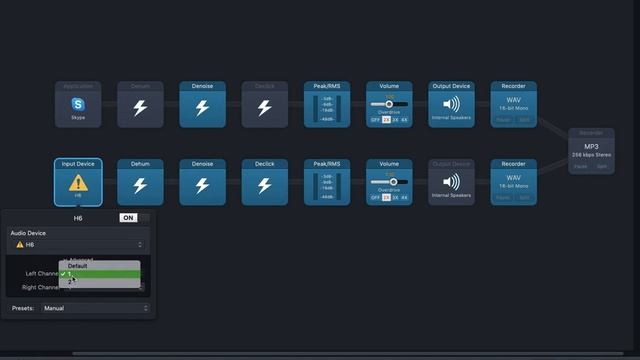
Task: Click the warning icon in Audio Device field
Action: pos(20,244)
